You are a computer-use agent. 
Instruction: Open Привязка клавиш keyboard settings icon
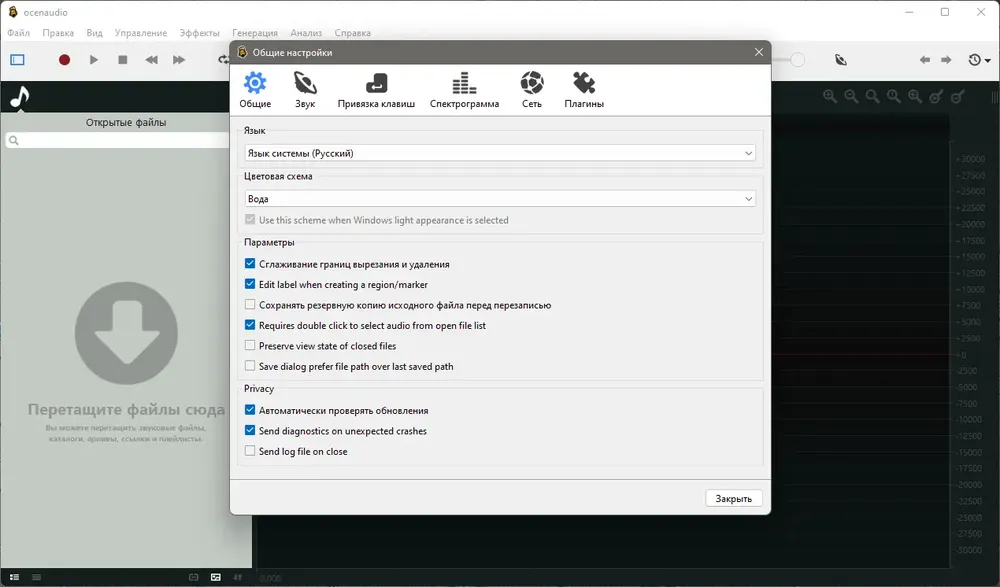376,84
